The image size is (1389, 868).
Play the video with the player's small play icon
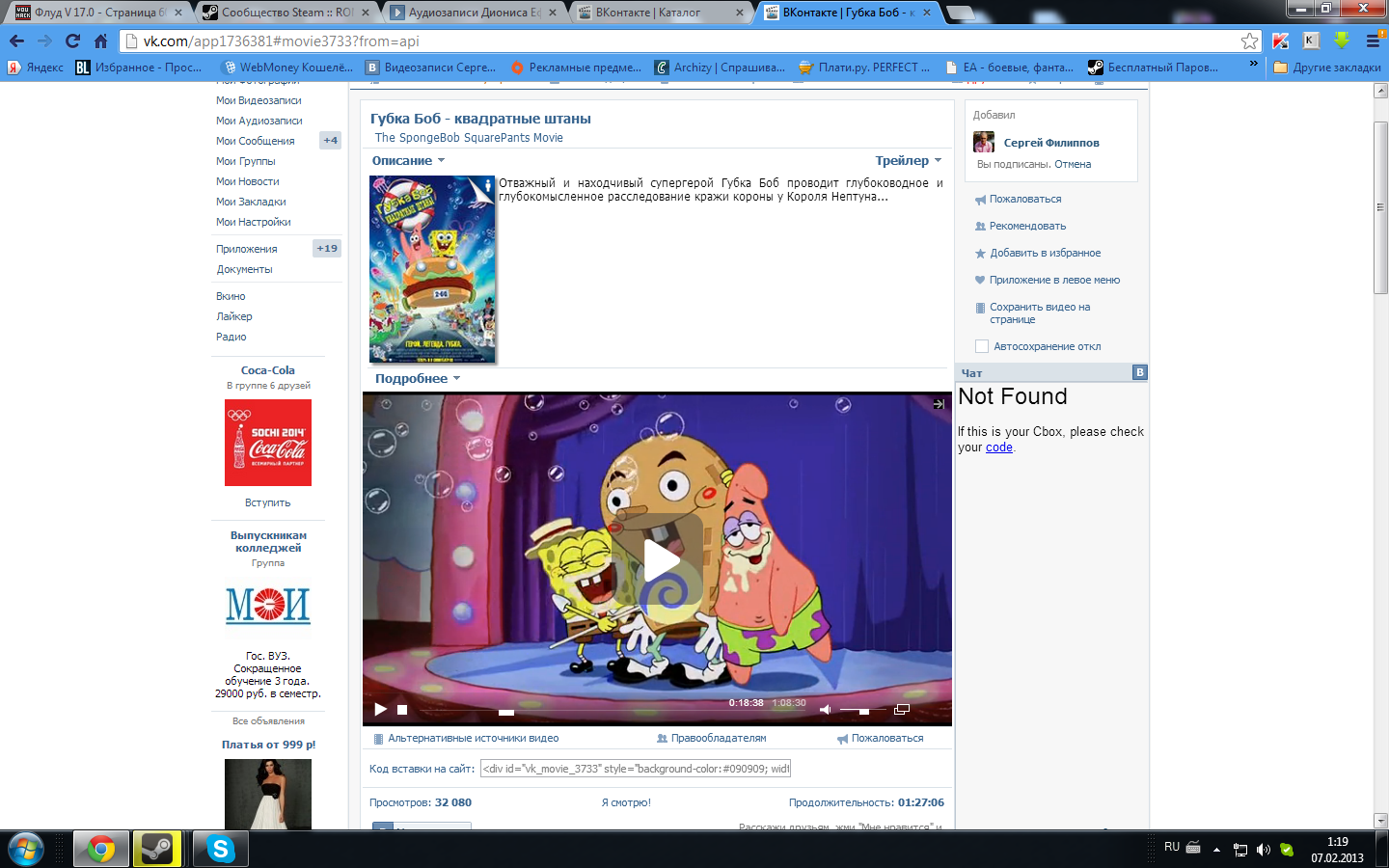pos(380,709)
